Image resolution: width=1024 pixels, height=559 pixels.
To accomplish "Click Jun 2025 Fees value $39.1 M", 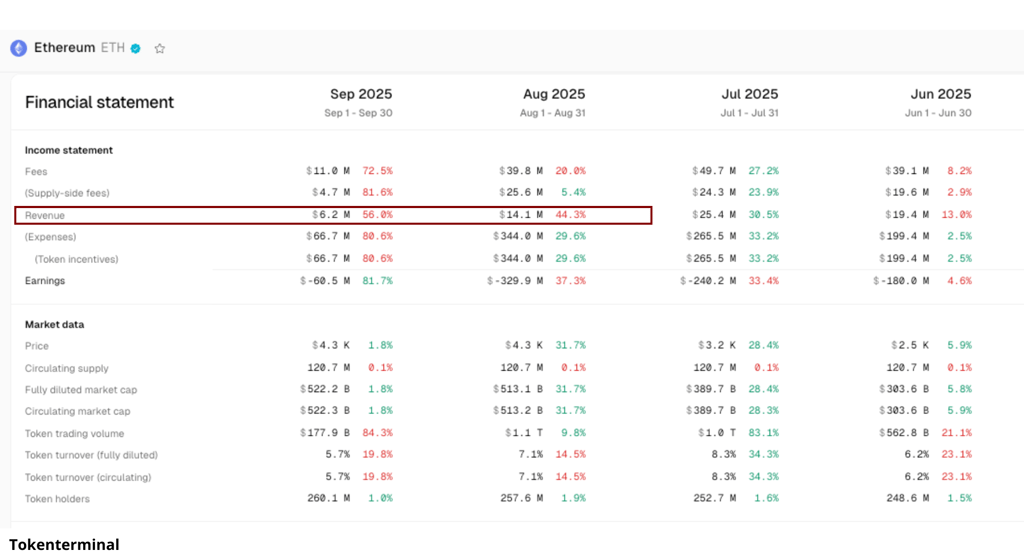I will [907, 171].
